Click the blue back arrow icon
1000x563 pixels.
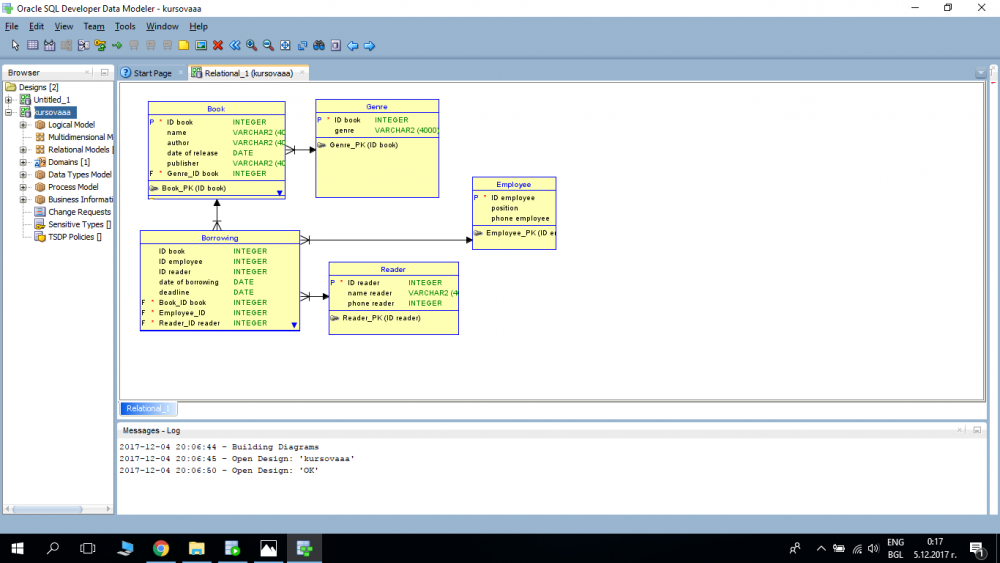(353, 45)
